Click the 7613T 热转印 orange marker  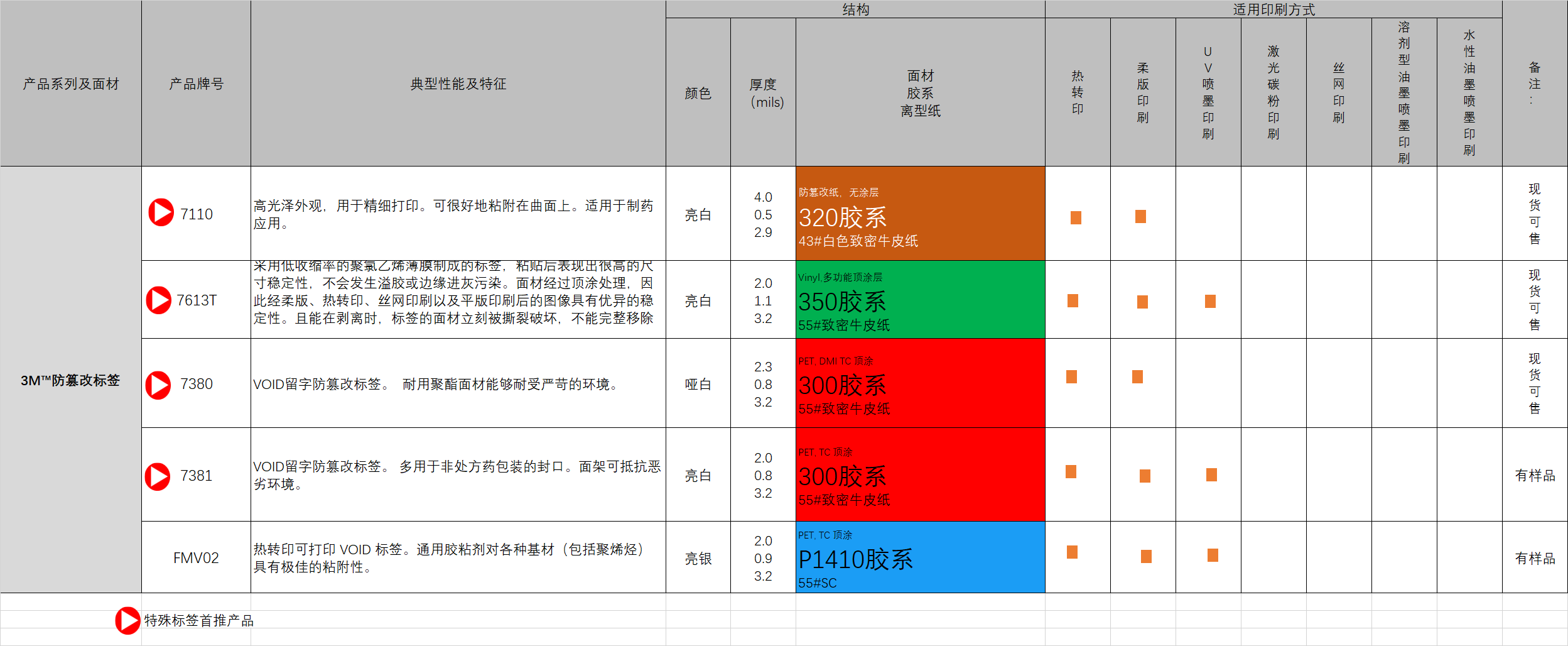tap(1073, 300)
